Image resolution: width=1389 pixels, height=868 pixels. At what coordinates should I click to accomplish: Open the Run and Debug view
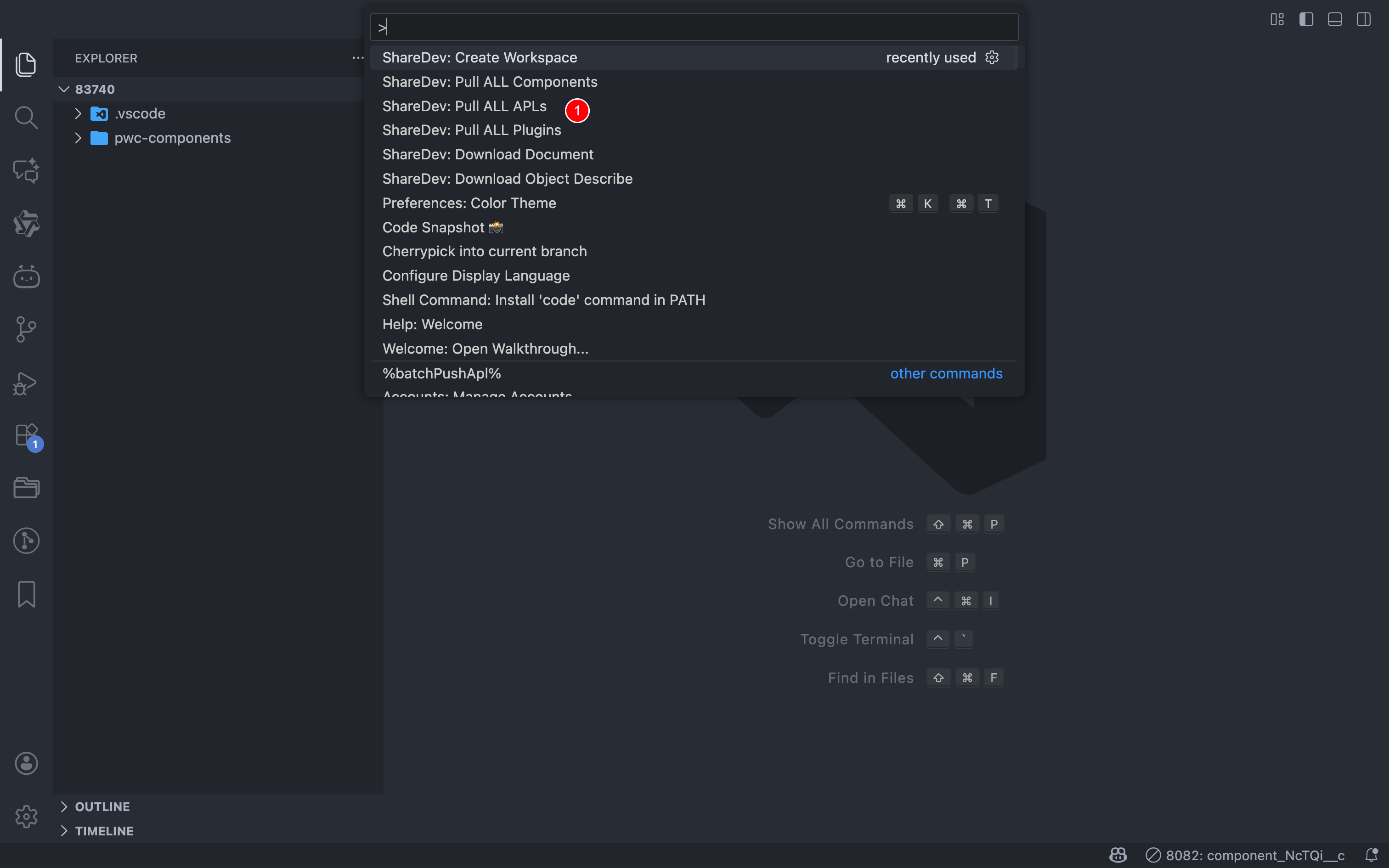click(26, 383)
